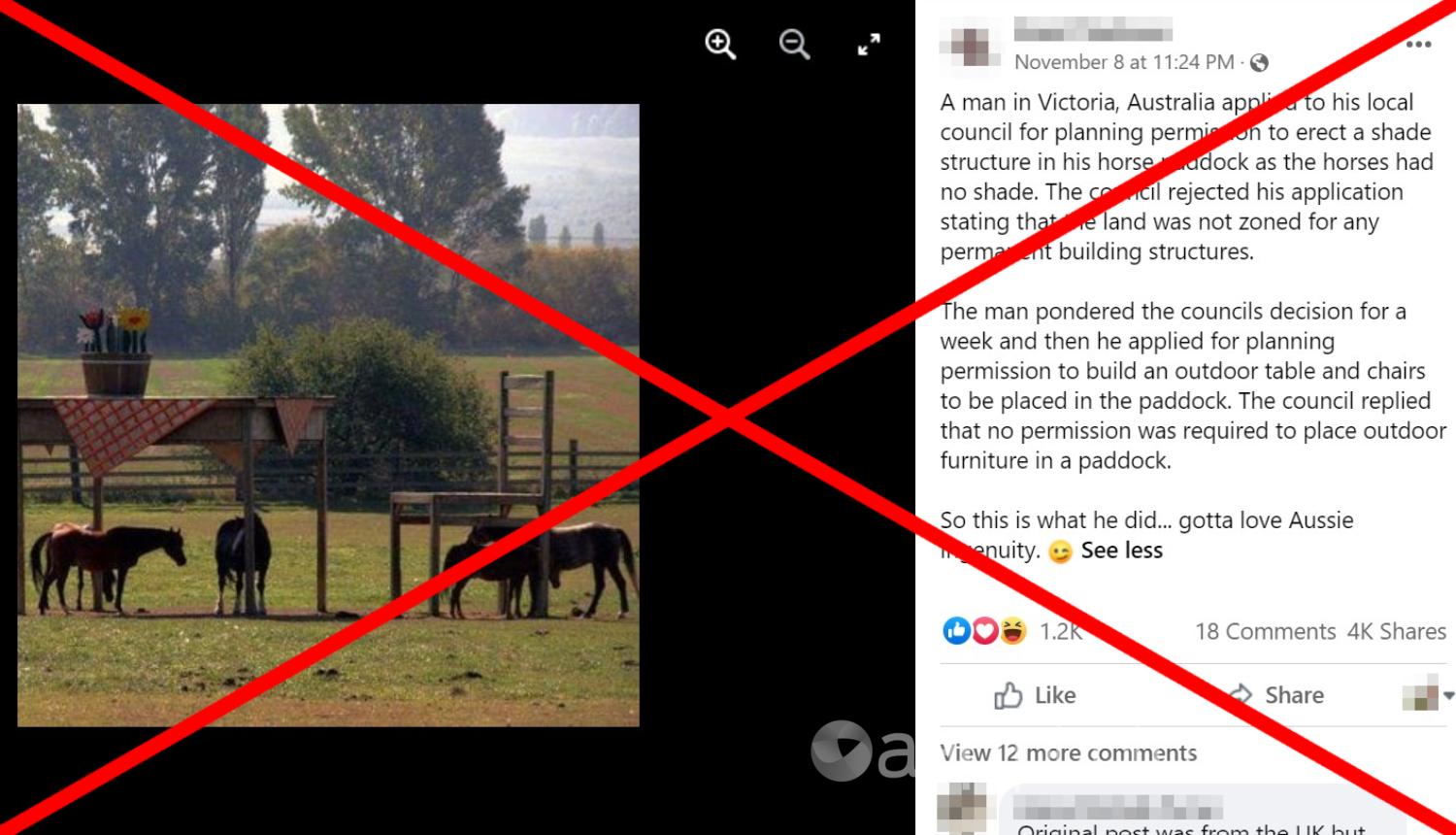Viewport: 1456px width, 835px height.
Task: Open the comment identity dropdown arrow
Action: 1448,695
